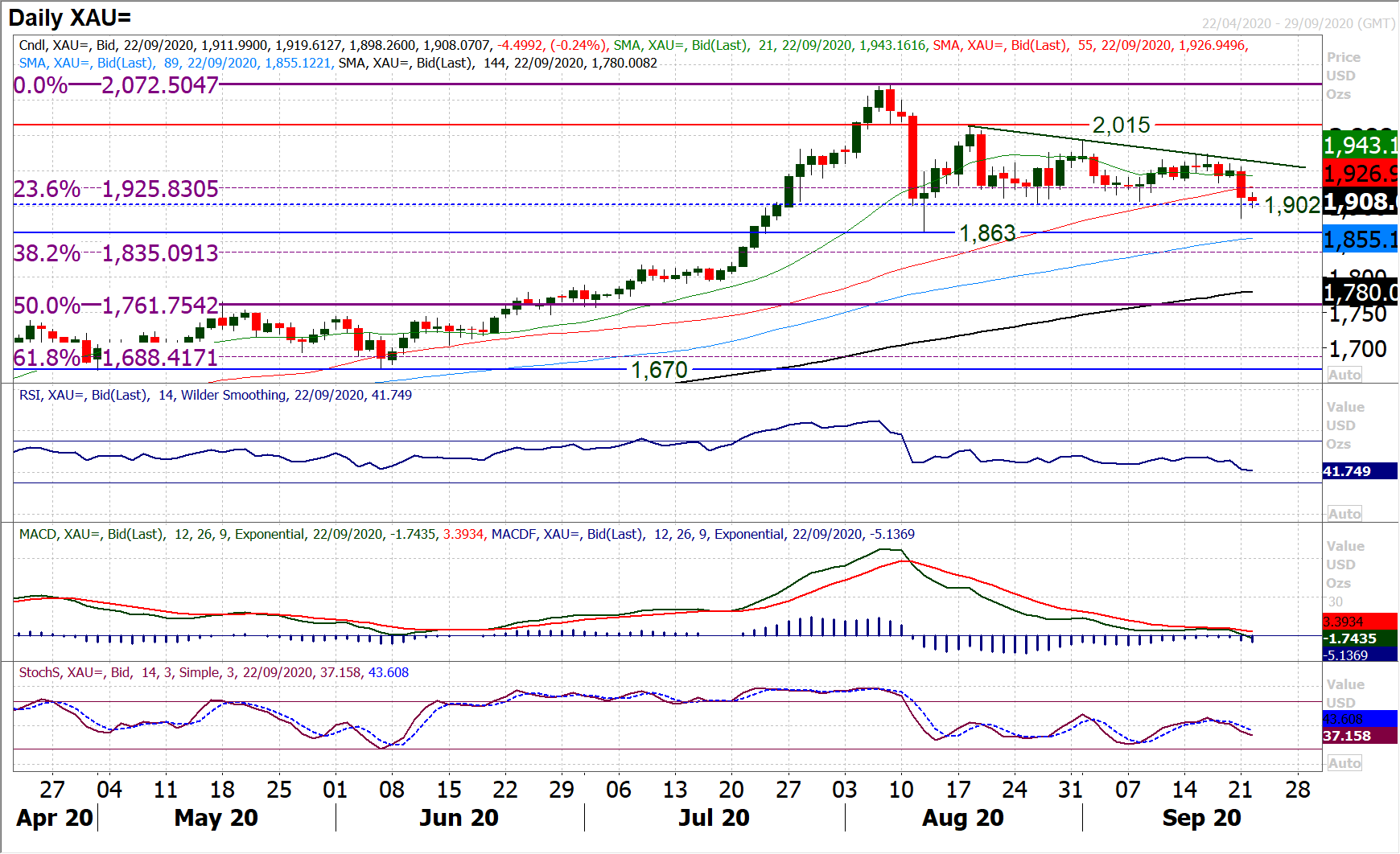This screenshot has height=854, width=1400.
Task: Click the Daily XAU= chart title
Action: [x=70, y=18]
